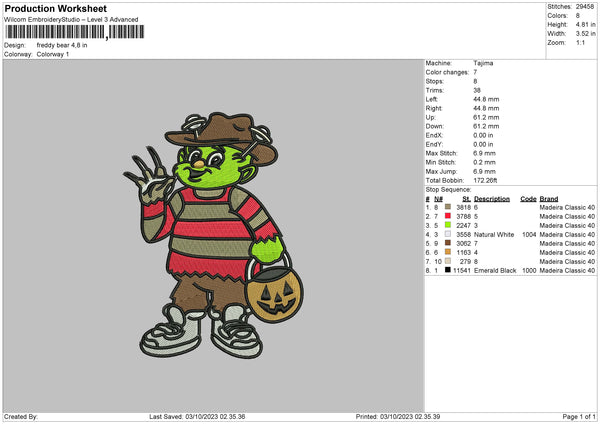Click the Code column header
The width and height of the screenshot is (600, 424).
pos(528,198)
